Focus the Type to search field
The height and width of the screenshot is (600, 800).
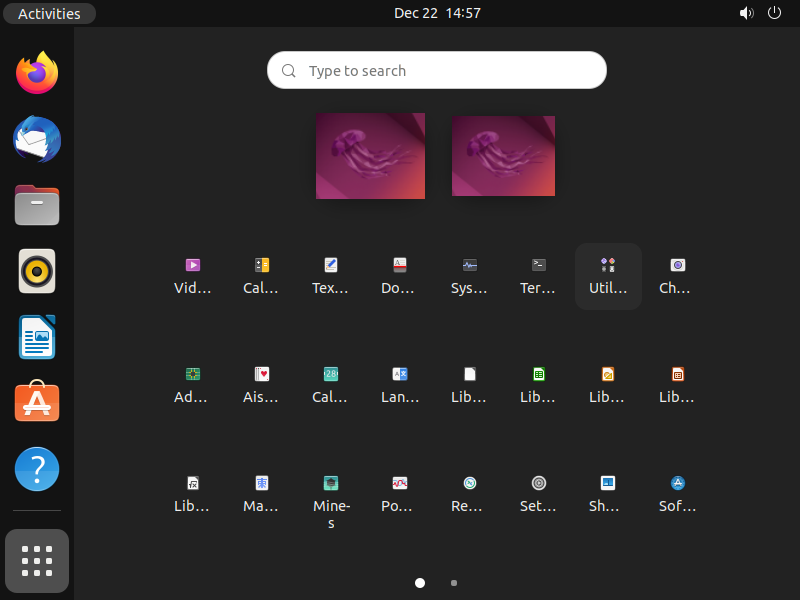point(437,70)
